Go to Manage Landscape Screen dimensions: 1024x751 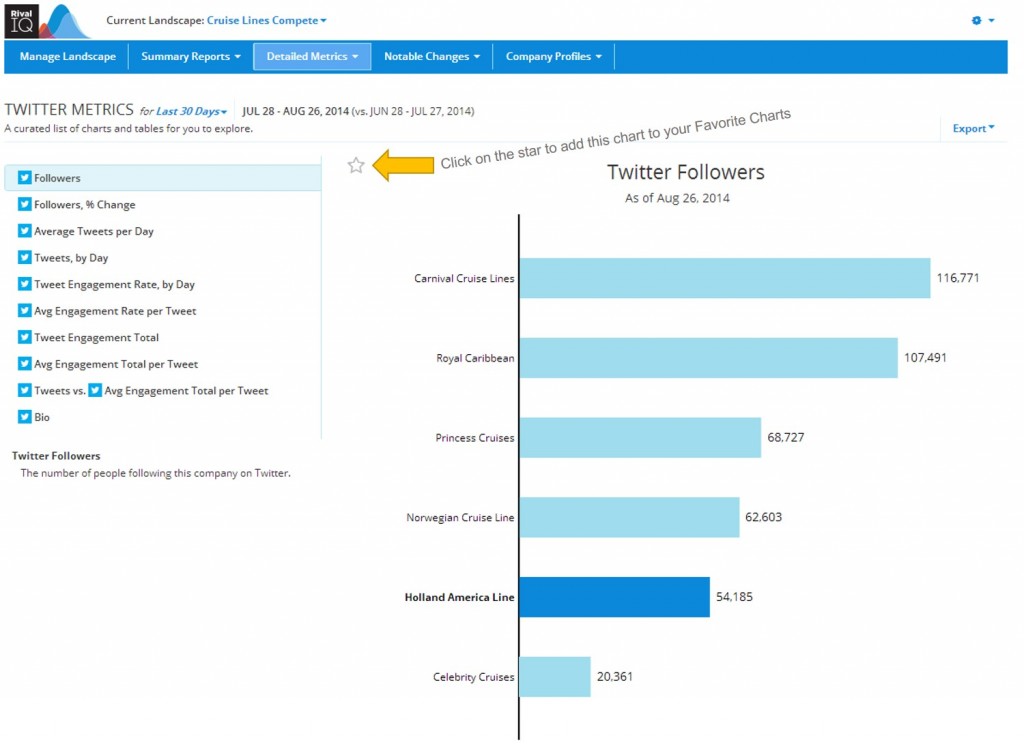pos(67,56)
